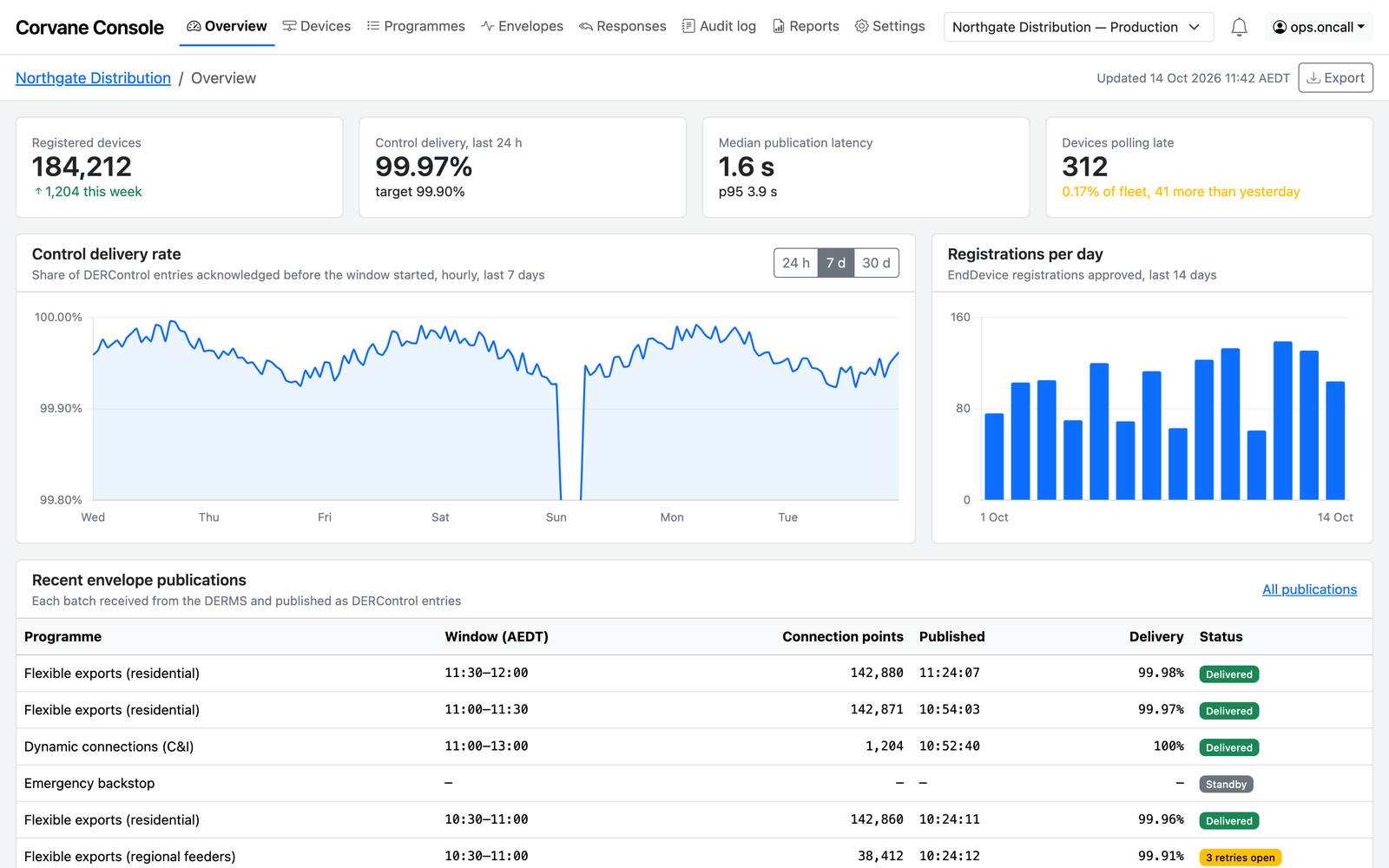
Task: Follow the Northgate Distribution breadcrumb link
Action: coord(93,78)
